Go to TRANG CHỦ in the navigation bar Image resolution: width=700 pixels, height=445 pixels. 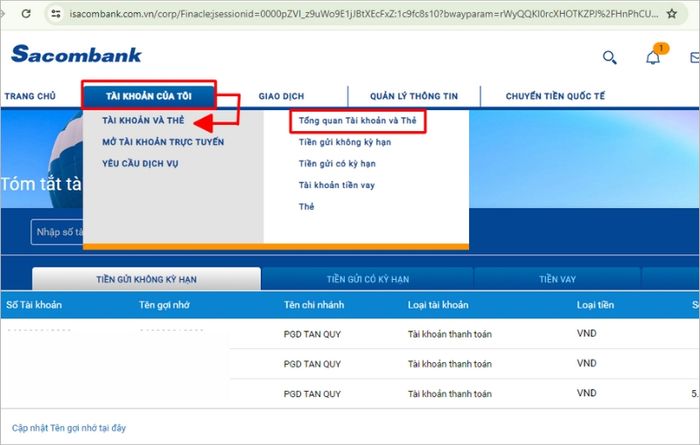tap(29, 96)
